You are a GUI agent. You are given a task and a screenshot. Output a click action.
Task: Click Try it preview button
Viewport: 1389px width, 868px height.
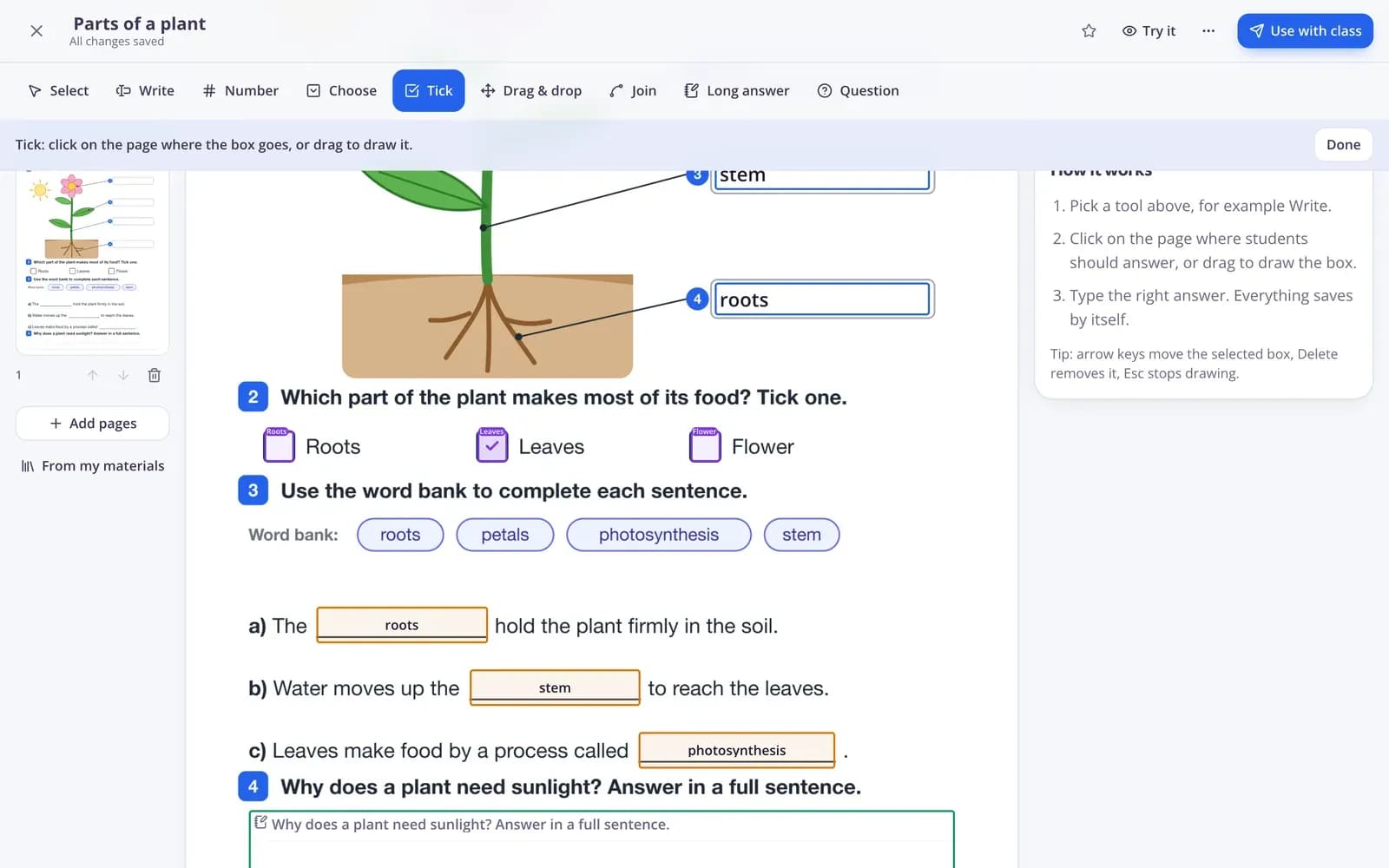(1149, 31)
